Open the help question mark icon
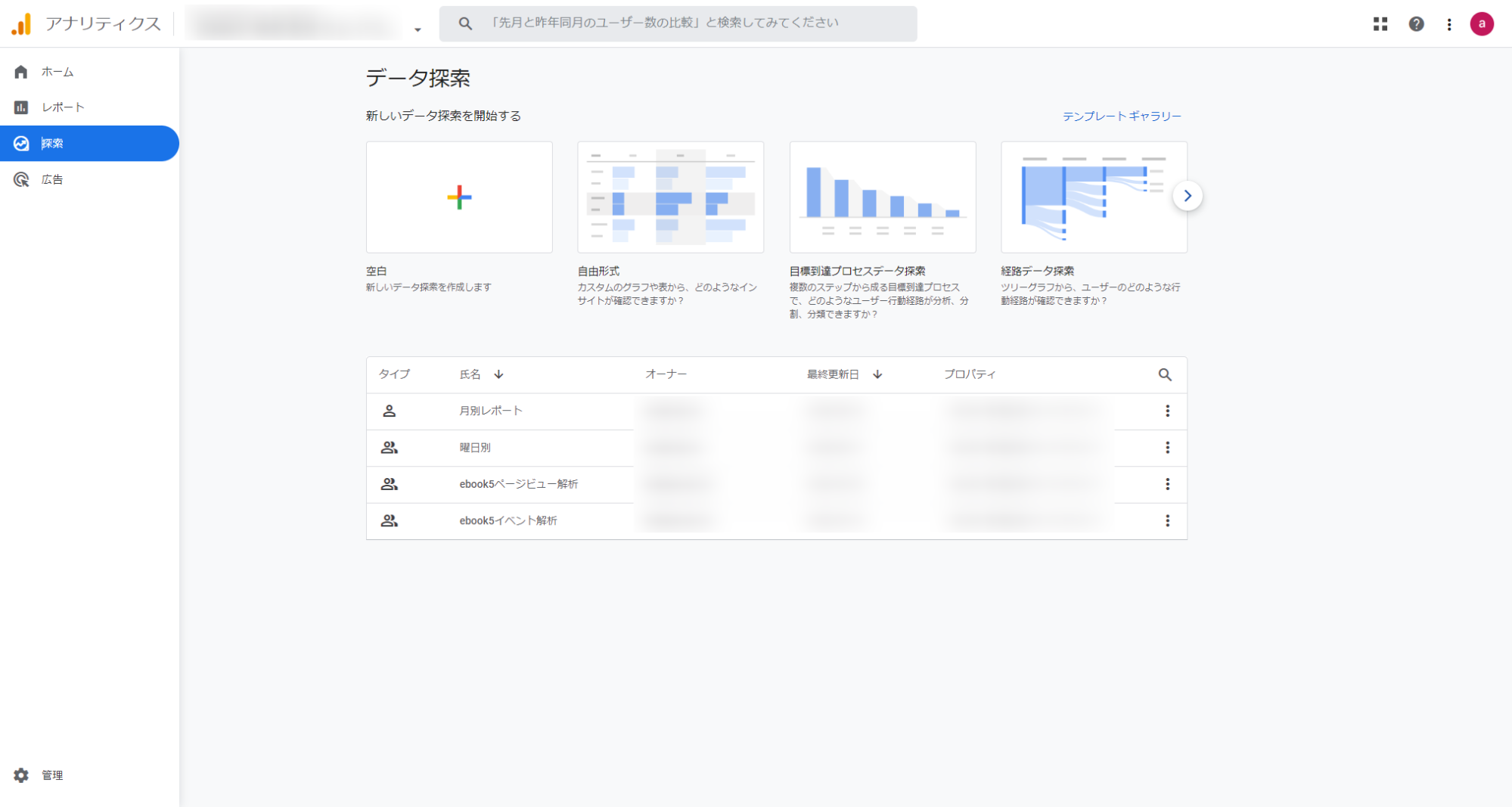The height and width of the screenshot is (807, 1512). 1416,24
